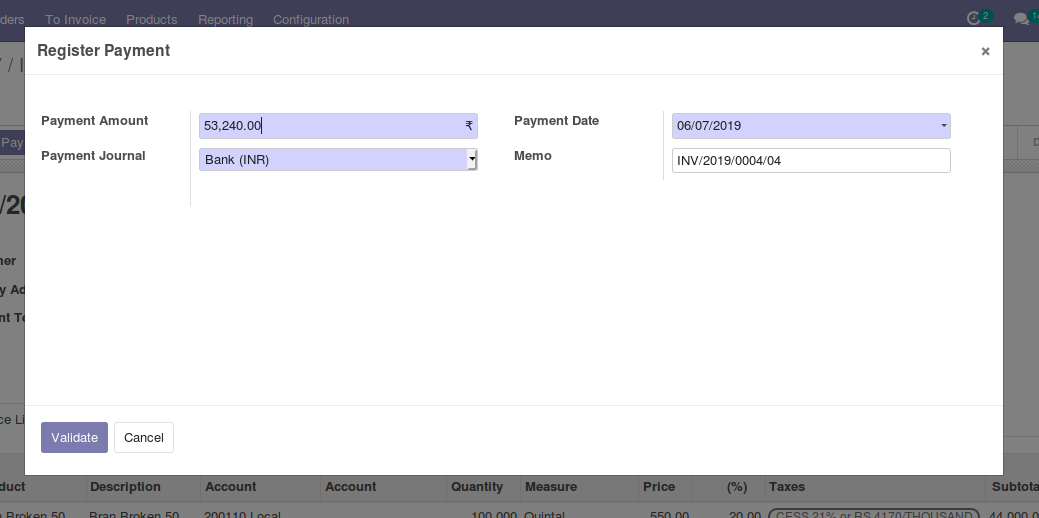Open the To Invoice menu
1039x518 pixels.
pyautogui.click(x=75, y=20)
